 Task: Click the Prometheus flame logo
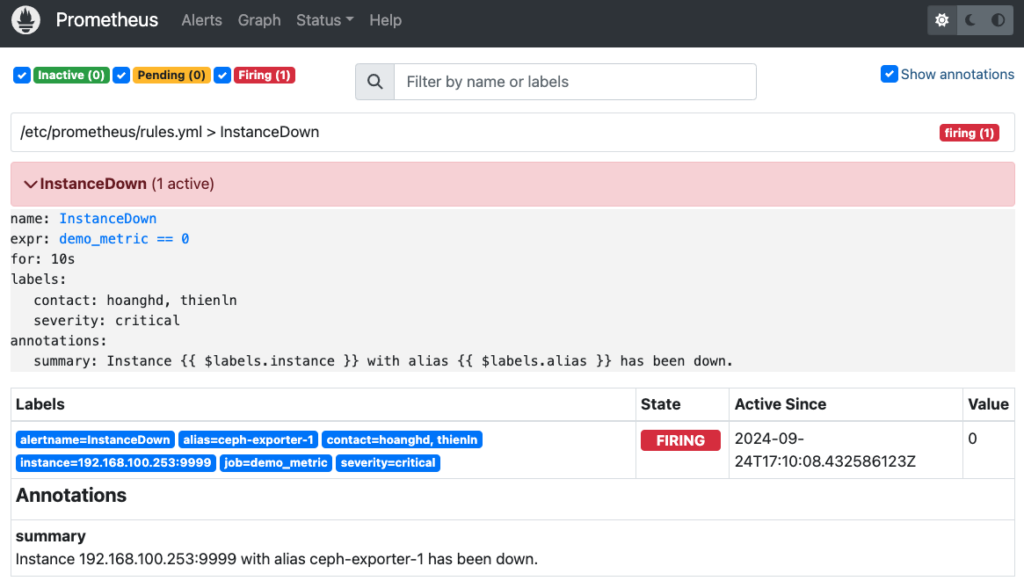(26, 20)
